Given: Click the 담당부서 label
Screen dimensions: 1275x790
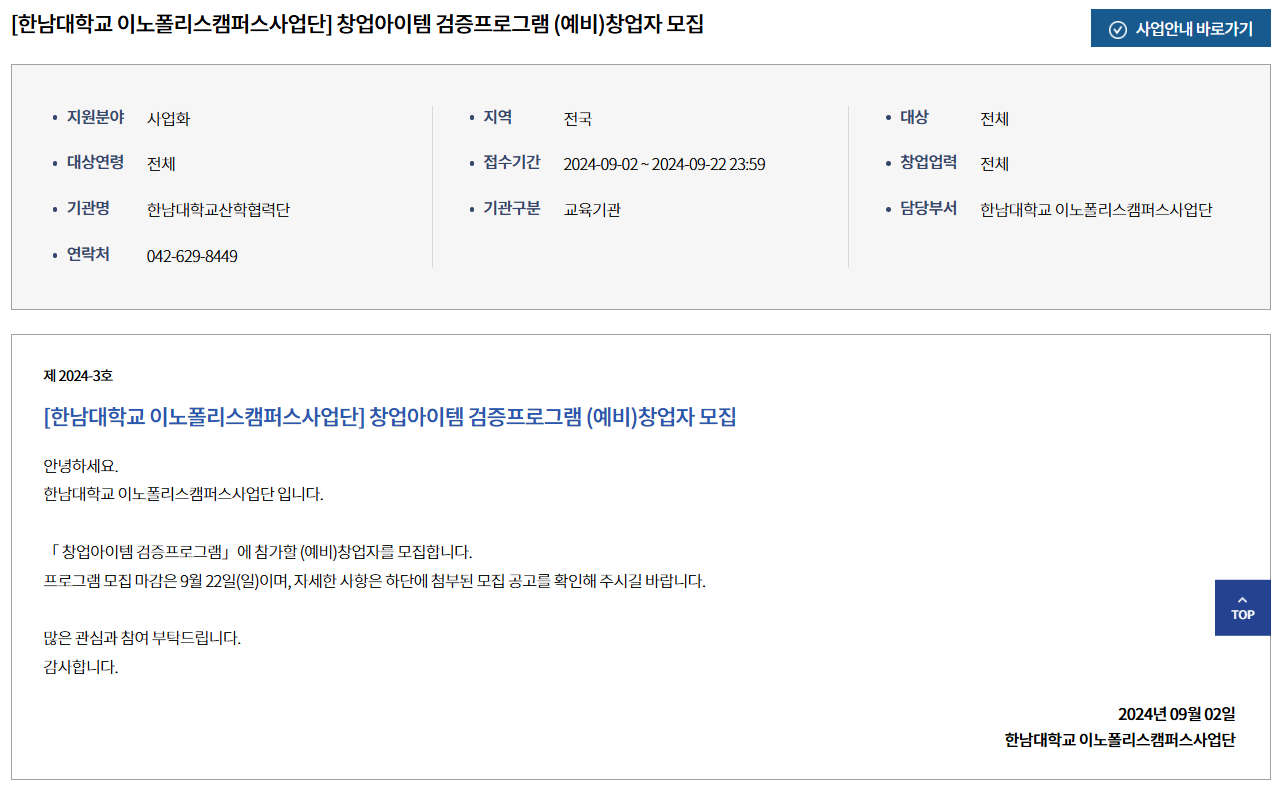Looking at the screenshot, I should (x=928, y=208).
